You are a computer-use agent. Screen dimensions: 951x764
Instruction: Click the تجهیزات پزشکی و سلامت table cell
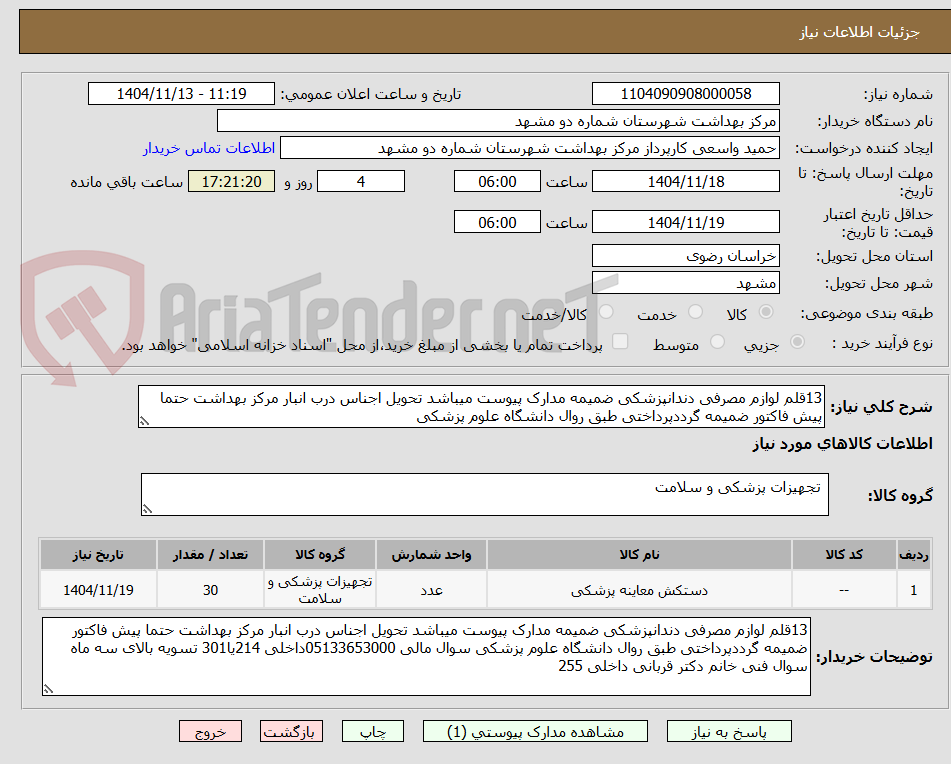320,590
